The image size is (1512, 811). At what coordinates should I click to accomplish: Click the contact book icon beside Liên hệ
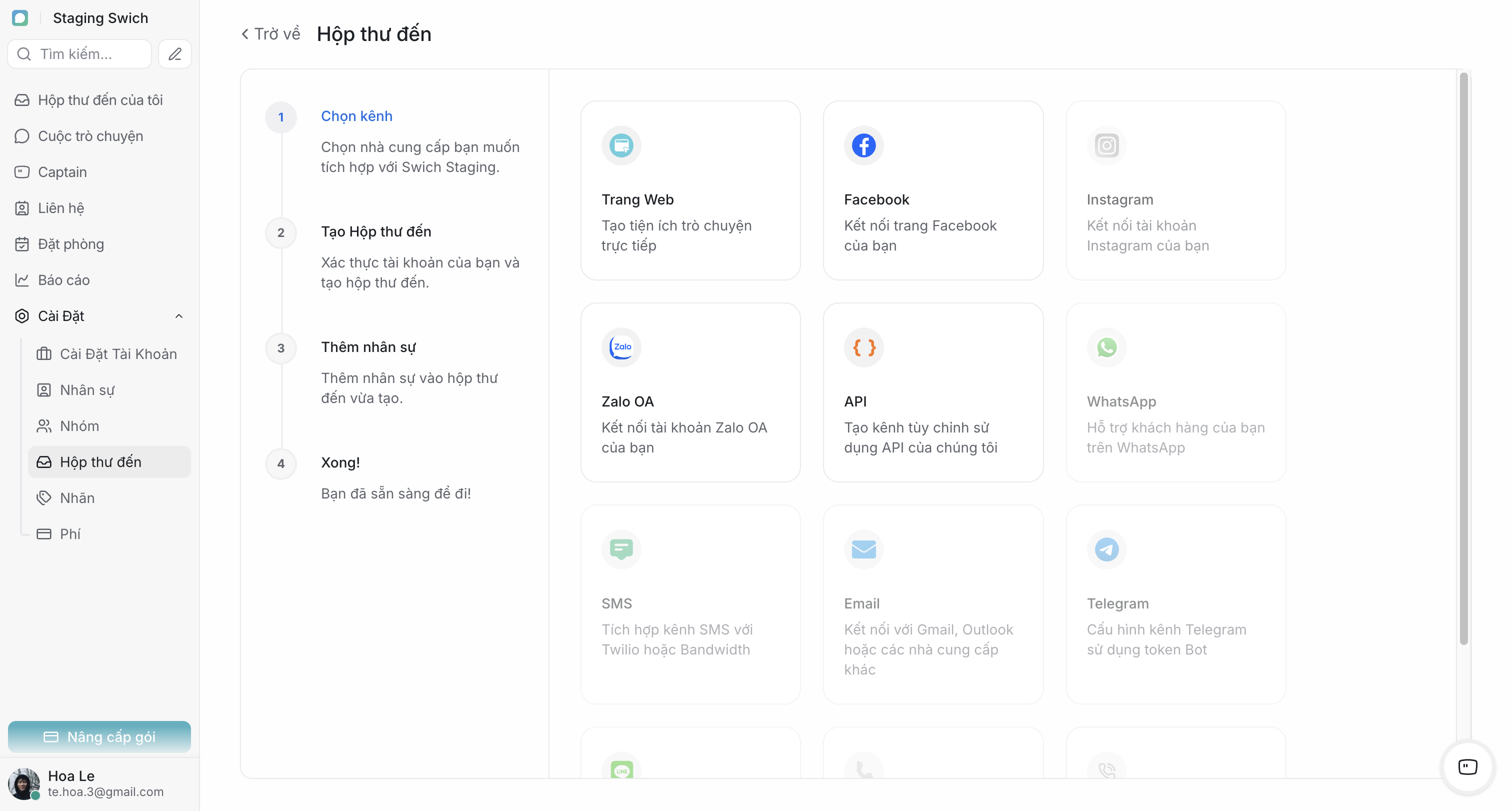pyautogui.click(x=21, y=208)
